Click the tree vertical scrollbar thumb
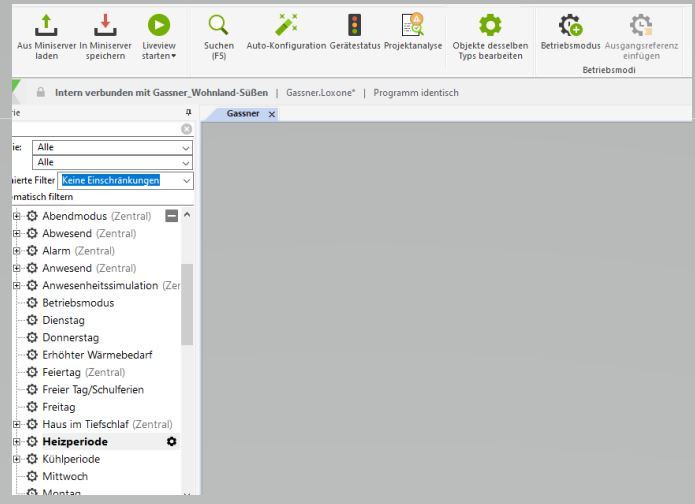695x504 pixels. 187,304
